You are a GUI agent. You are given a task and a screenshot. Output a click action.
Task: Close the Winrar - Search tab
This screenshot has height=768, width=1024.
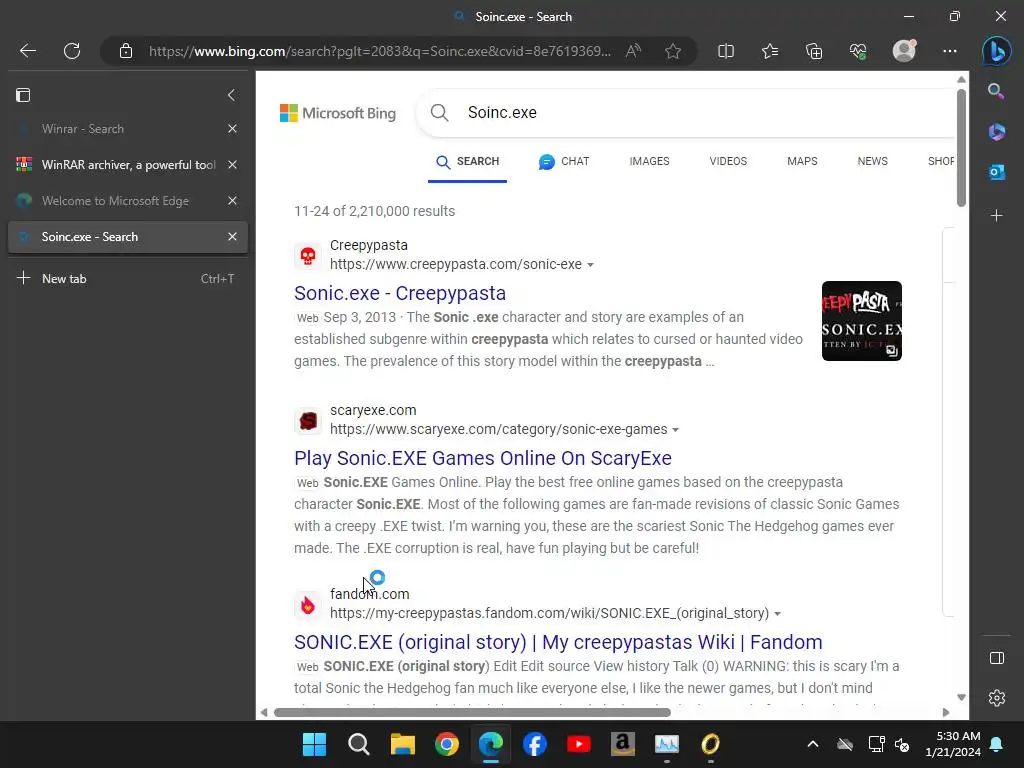pos(232,129)
